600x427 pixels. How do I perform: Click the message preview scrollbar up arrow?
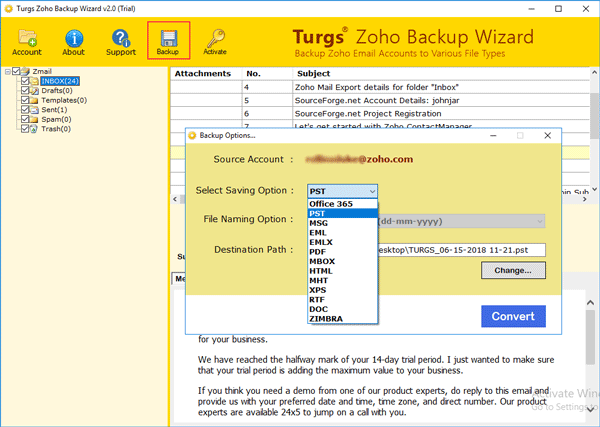click(x=590, y=303)
